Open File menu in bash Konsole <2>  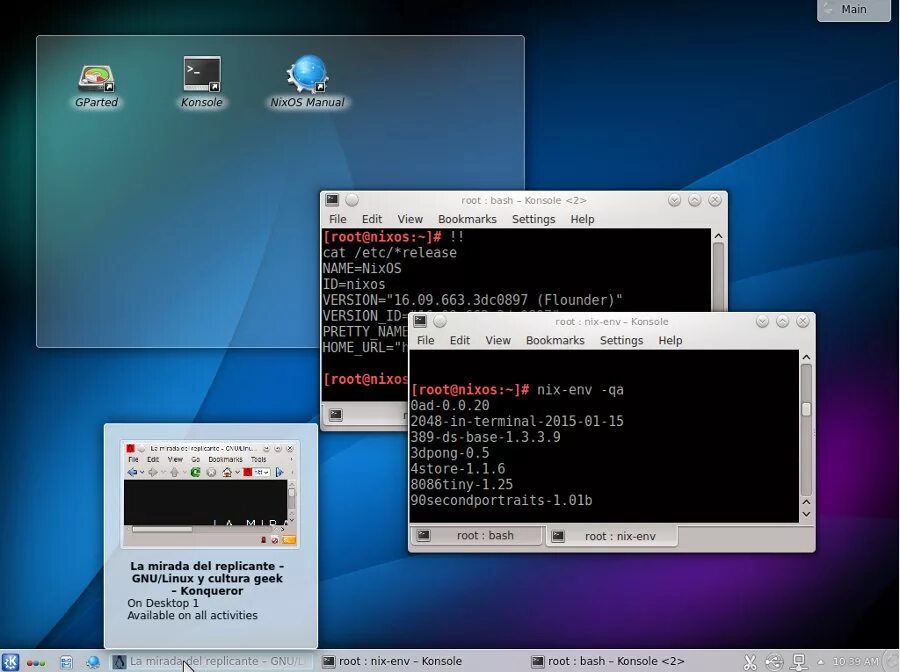(338, 219)
